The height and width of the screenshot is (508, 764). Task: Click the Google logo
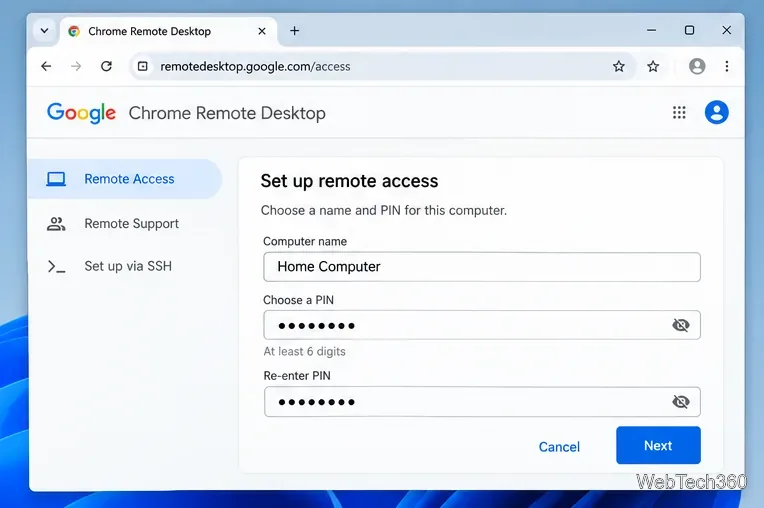point(81,113)
